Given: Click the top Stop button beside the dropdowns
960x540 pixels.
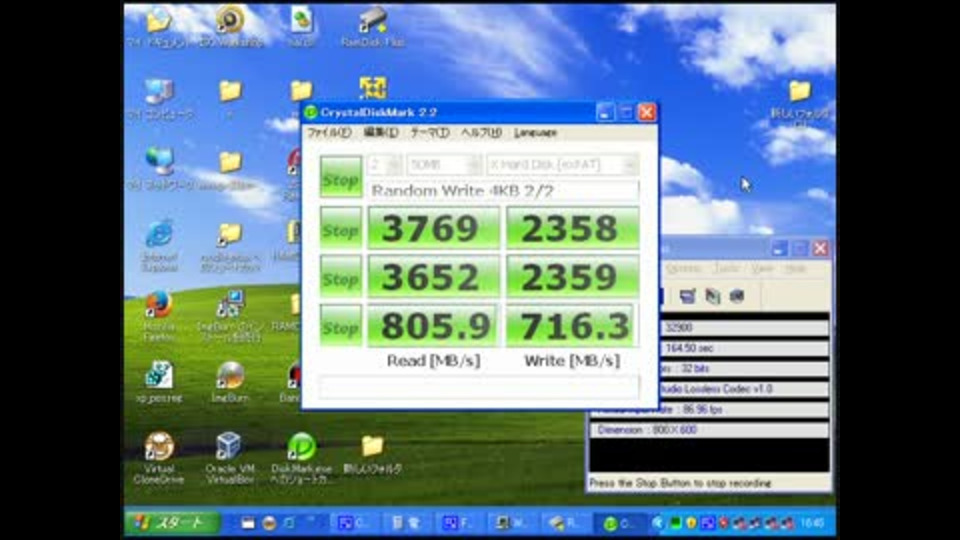Looking at the screenshot, I should (x=340, y=177).
